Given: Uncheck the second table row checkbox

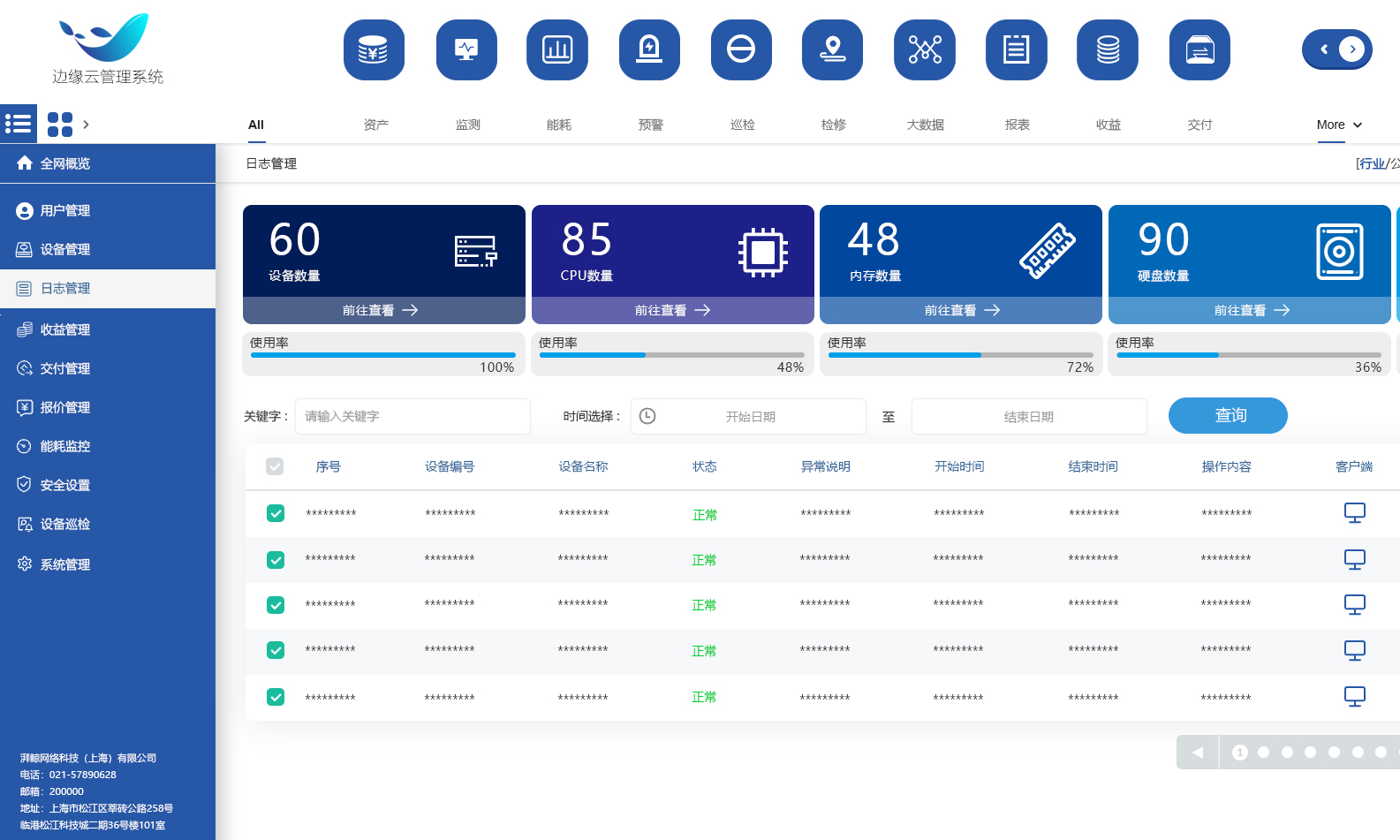Looking at the screenshot, I should point(276,560).
